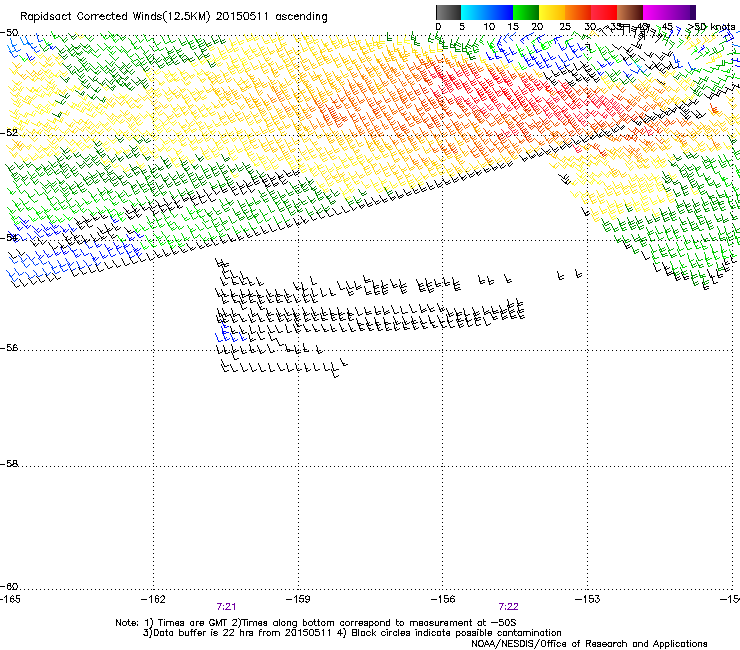
Task: Click latitude label '-52' on left axis
Action: click(x=9, y=133)
